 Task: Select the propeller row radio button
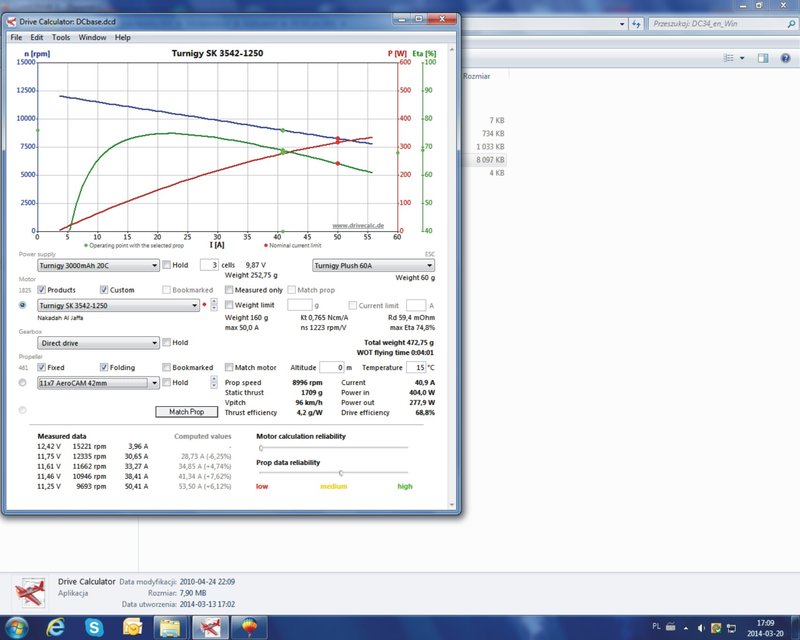[22, 383]
